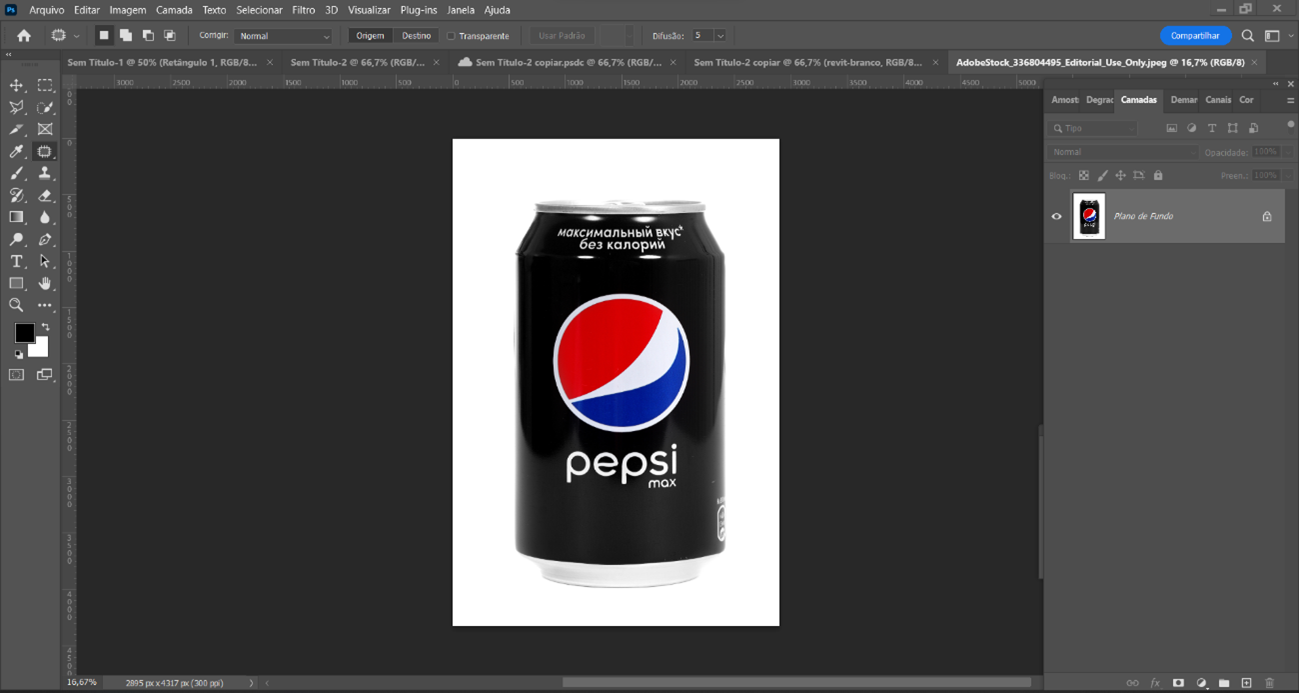1299x693 pixels.
Task: Select the Dodge tool
Action: pos(17,240)
